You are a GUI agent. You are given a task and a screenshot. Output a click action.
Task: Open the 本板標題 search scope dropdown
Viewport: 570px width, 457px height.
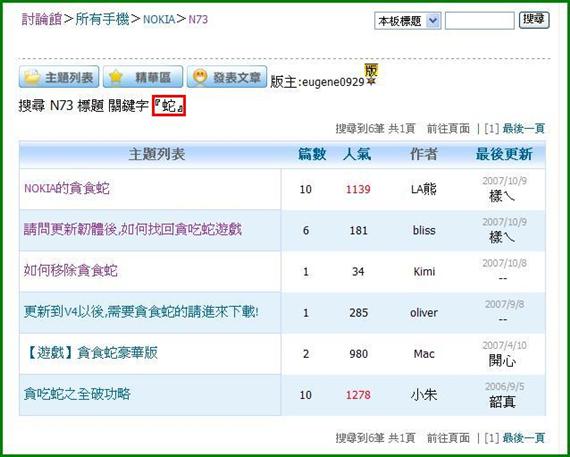(x=408, y=21)
